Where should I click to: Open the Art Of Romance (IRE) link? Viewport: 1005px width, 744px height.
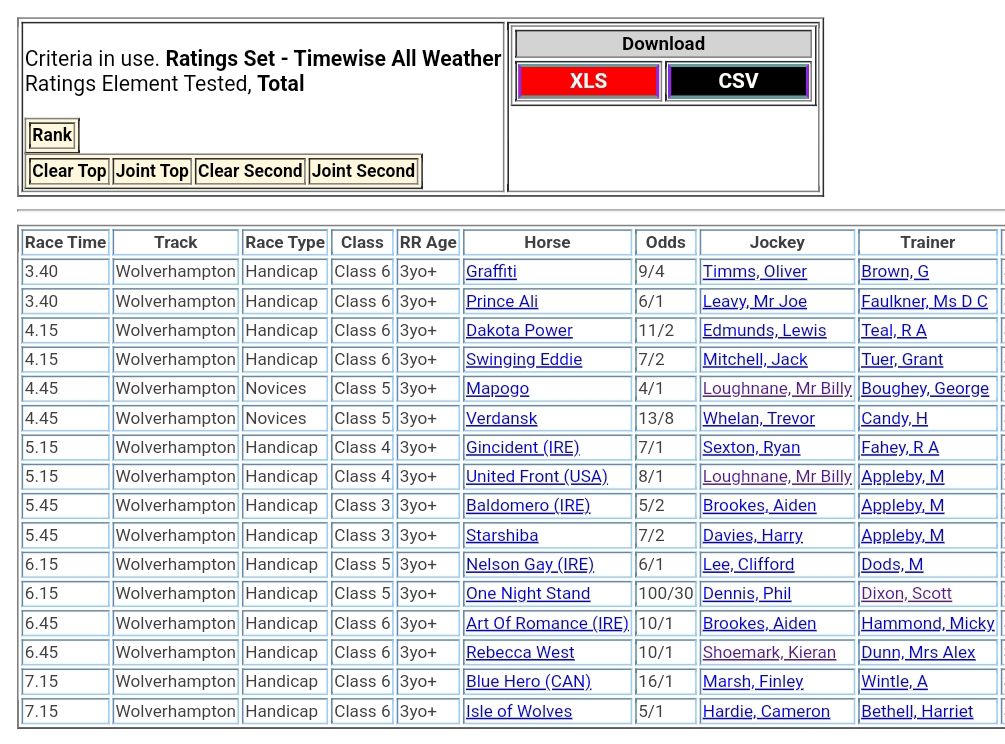tap(547, 624)
